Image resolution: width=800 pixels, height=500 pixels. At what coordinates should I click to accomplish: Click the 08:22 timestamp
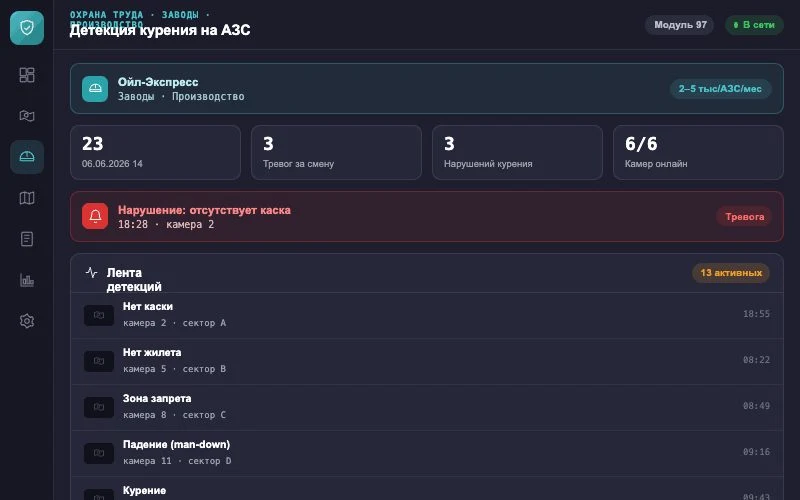756,360
